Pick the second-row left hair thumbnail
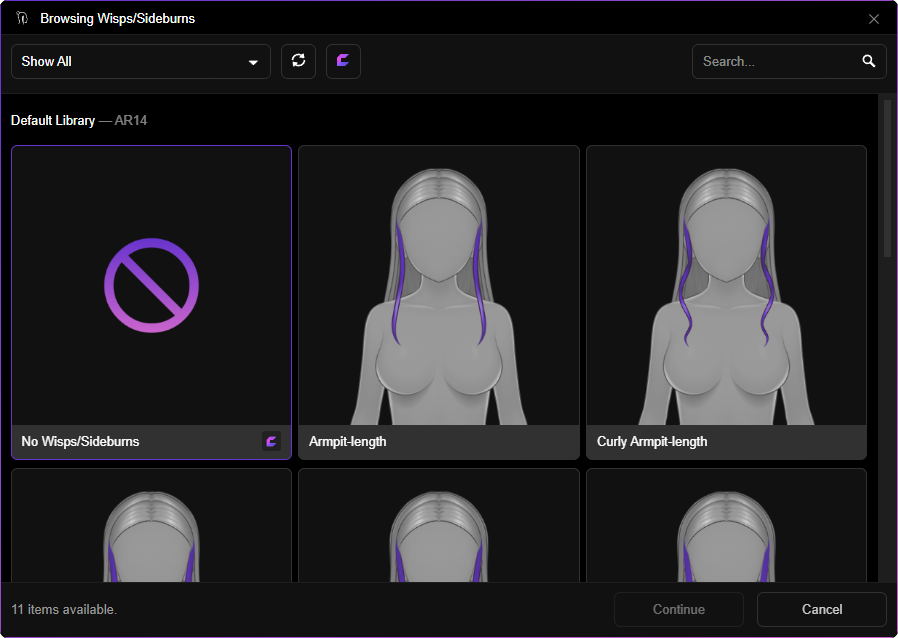The width and height of the screenshot is (898, 638). pyautogui.click(x=151, y=525)
